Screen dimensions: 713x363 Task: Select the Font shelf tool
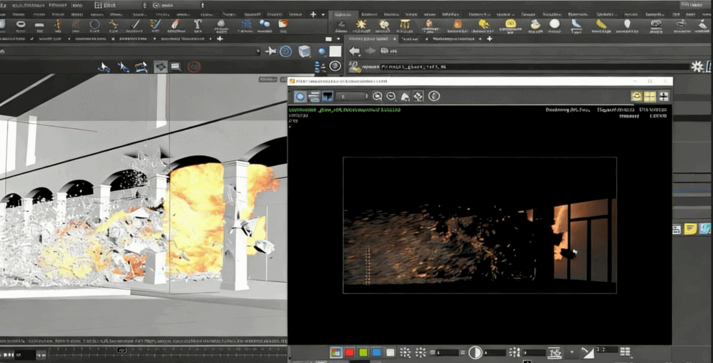pos(197,25)
